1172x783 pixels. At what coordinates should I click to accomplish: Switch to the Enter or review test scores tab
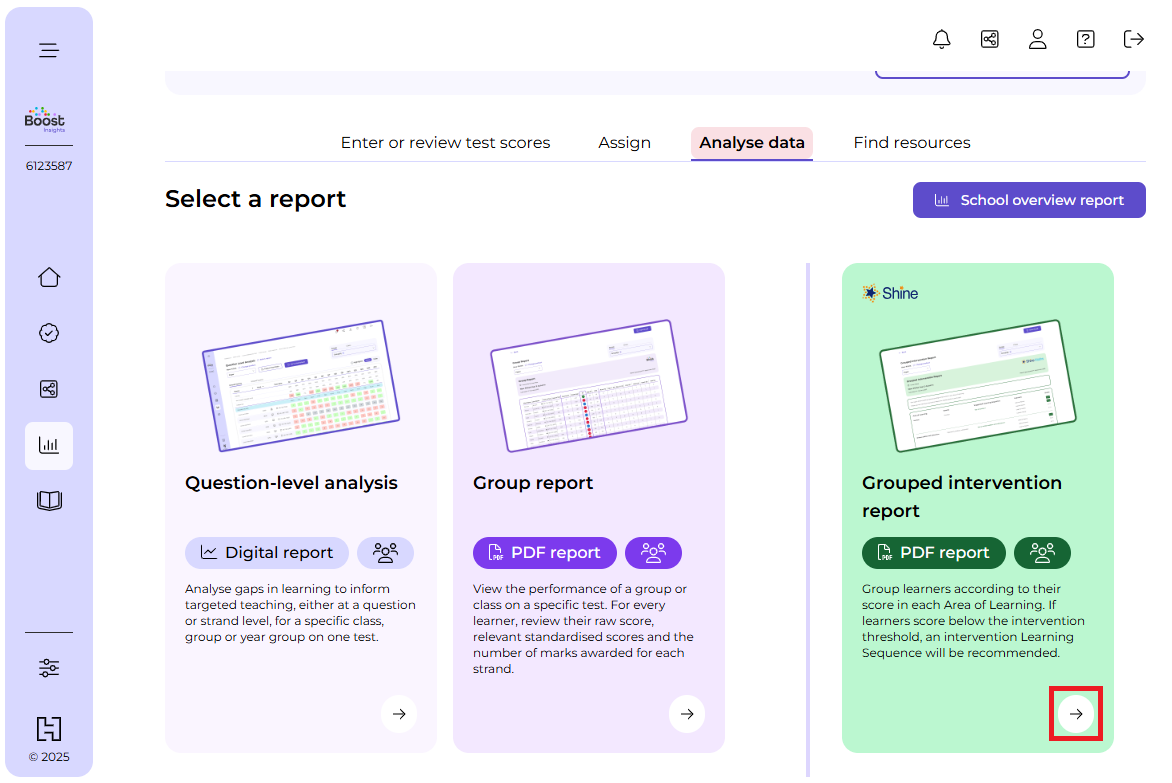click(x=445, y=143)
